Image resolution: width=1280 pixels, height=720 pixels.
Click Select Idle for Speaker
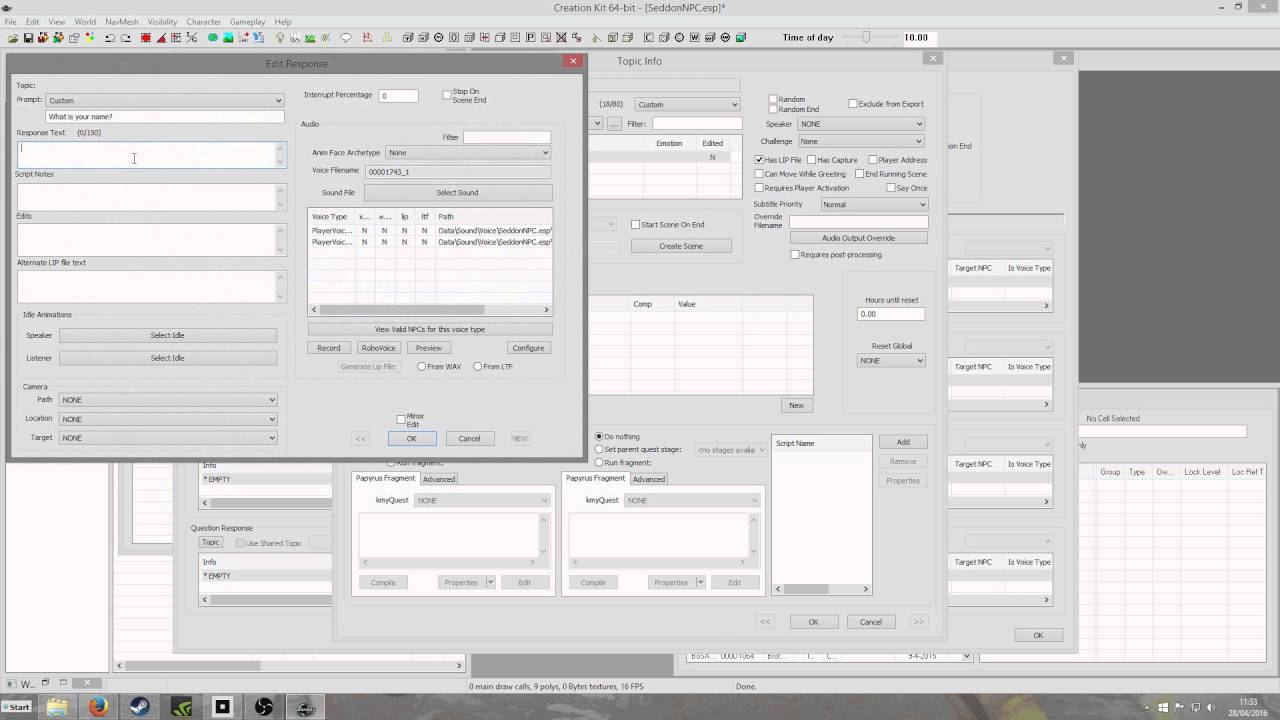coord(167,335)
